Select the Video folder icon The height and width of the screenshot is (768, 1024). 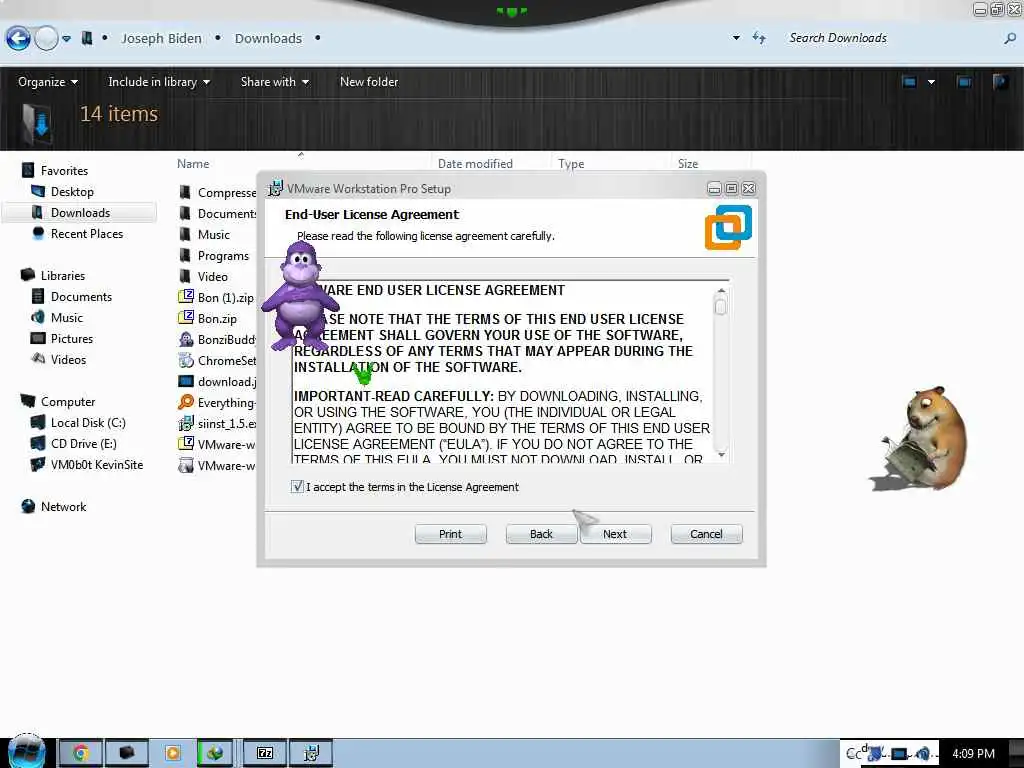point(185,276)
